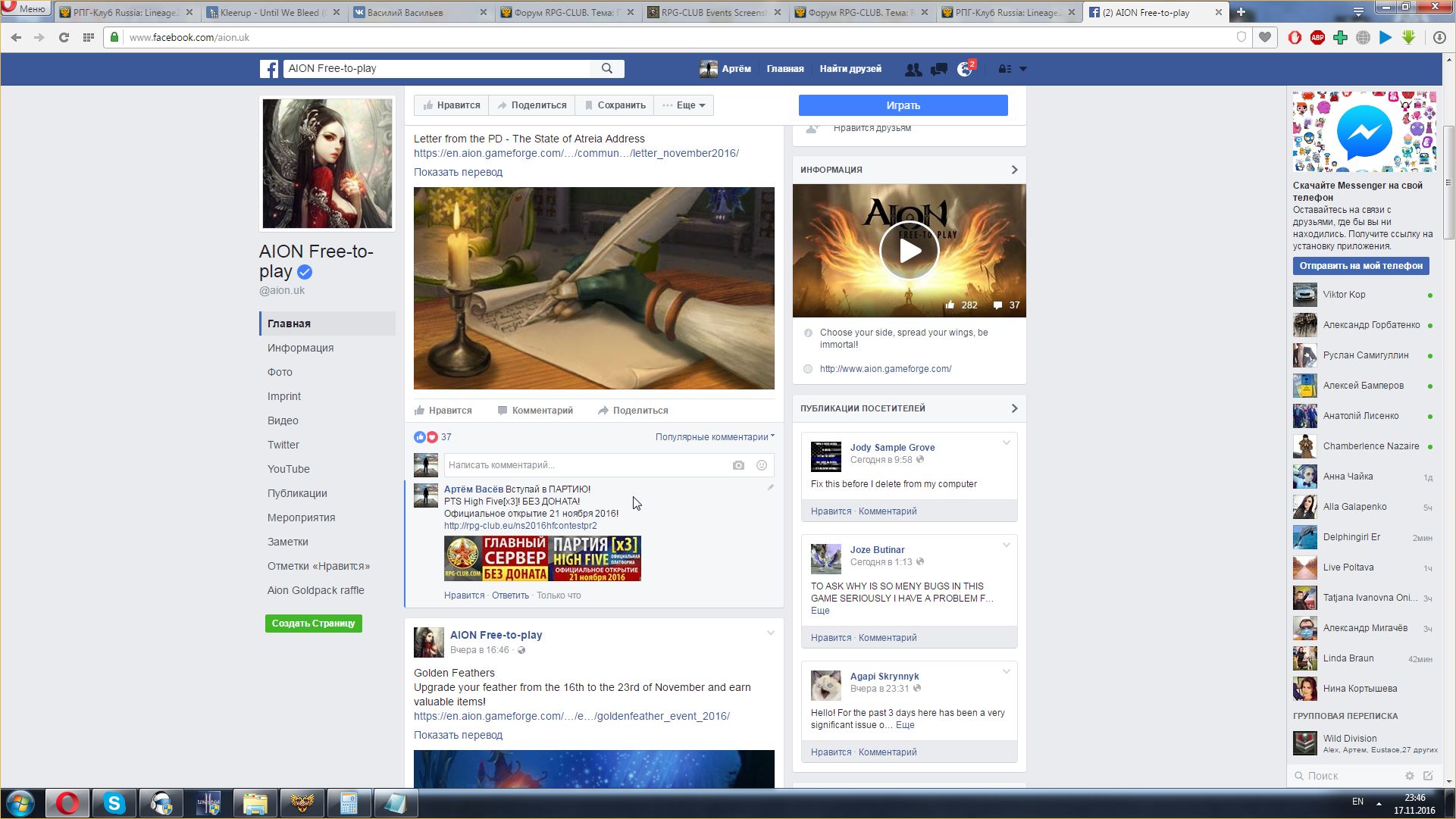Open Golden Feathers post options chevron
The height and width of the screenshot is (819, 1456).
(x=770, y=633)
